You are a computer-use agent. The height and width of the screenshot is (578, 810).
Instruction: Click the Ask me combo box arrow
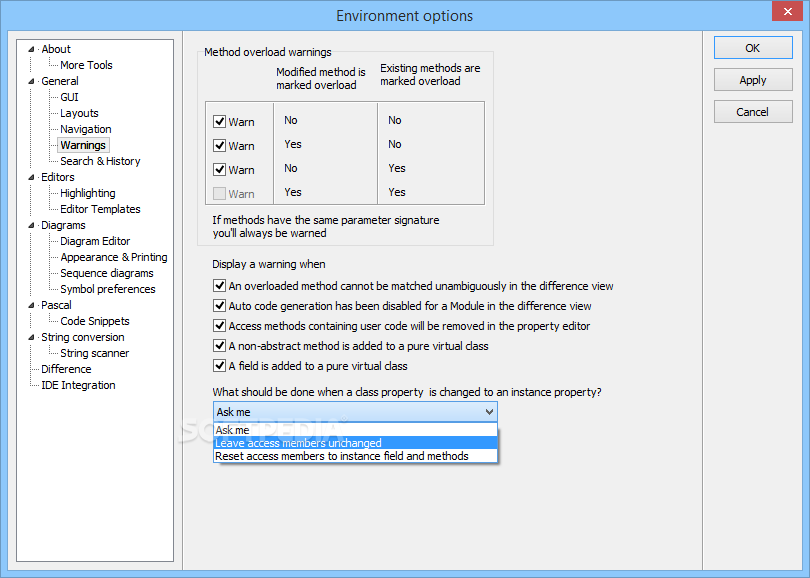click(x=489, y=412)
